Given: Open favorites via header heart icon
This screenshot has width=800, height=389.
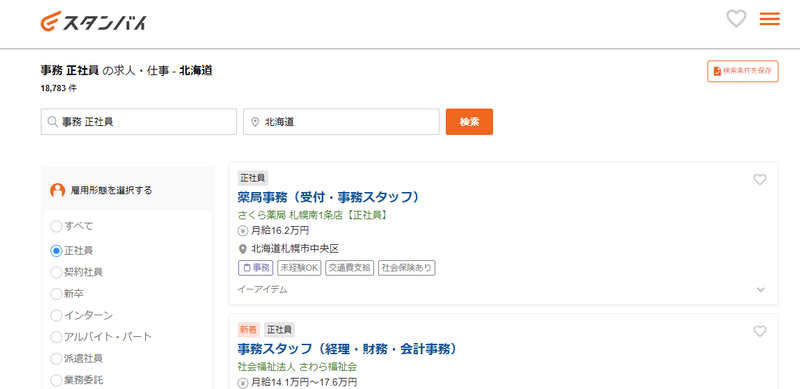Looking at the screenshot, I should pyautogui.click(x=736, y=19).
